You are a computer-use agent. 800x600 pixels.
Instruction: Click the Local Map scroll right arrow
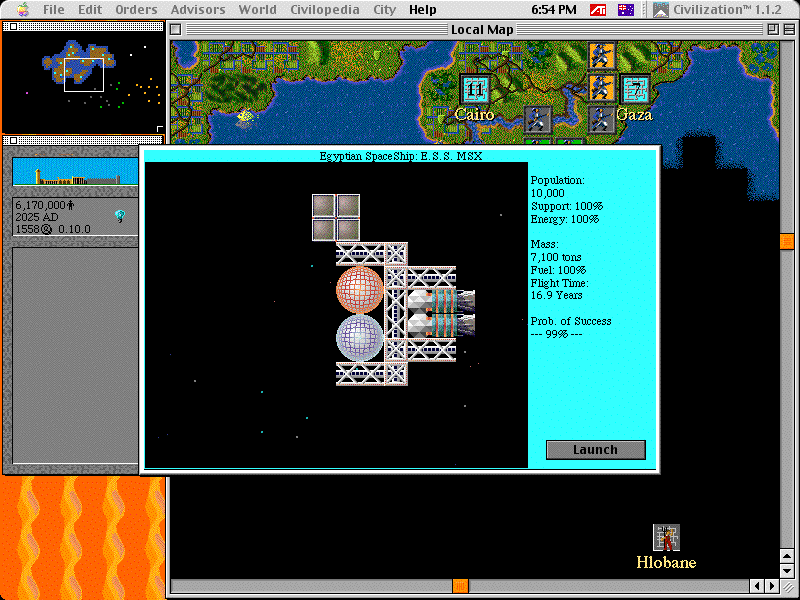point(772,585)
